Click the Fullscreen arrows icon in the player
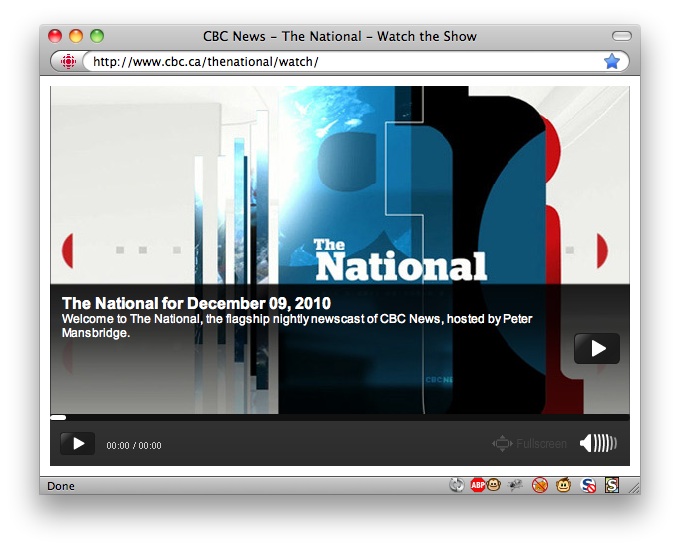Image resolution: width=680 pixels, height=549 pixels. (x=502, y=443)
